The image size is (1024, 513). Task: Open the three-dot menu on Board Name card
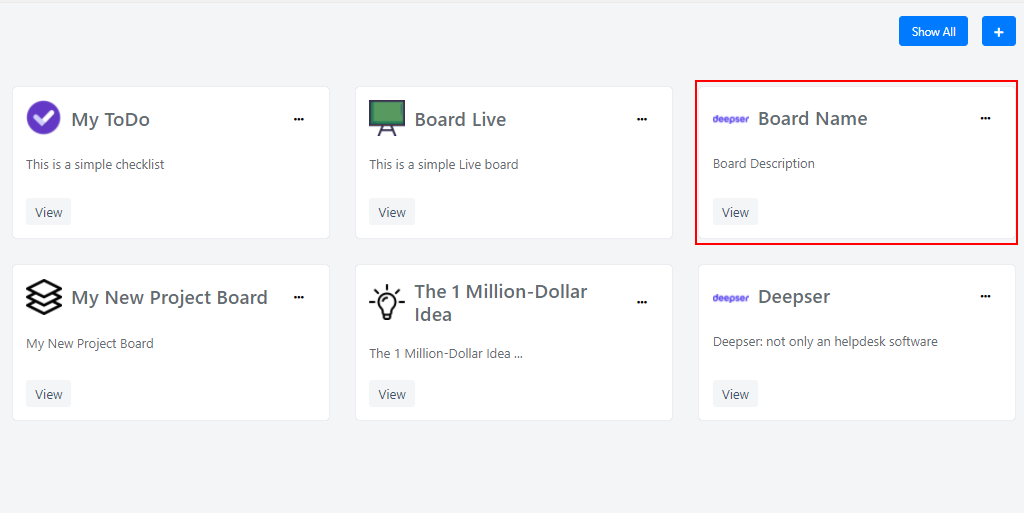985,118
